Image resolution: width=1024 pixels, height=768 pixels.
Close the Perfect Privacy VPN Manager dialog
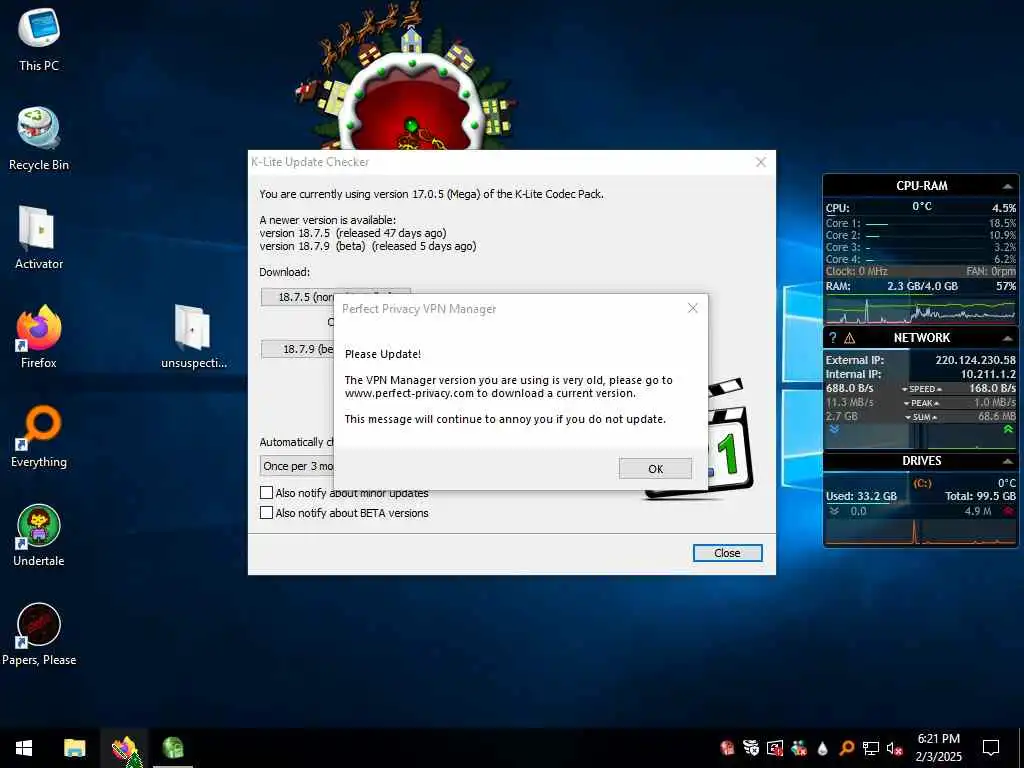click(693, 308)
